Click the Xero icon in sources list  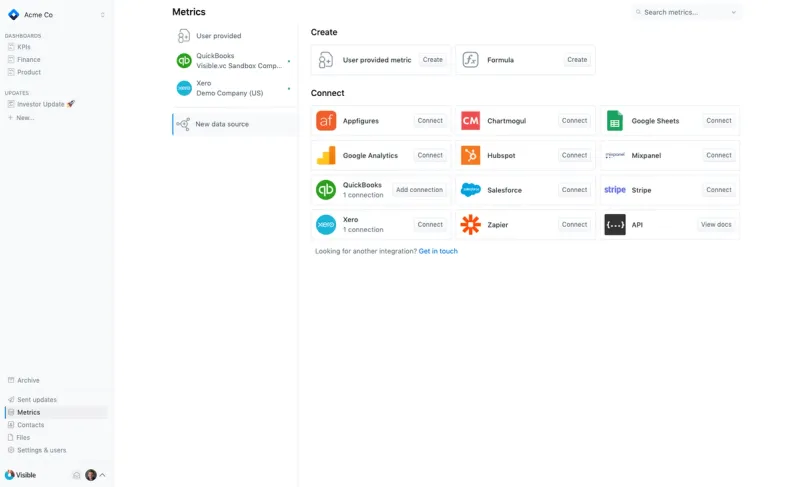tap(184, 88)
